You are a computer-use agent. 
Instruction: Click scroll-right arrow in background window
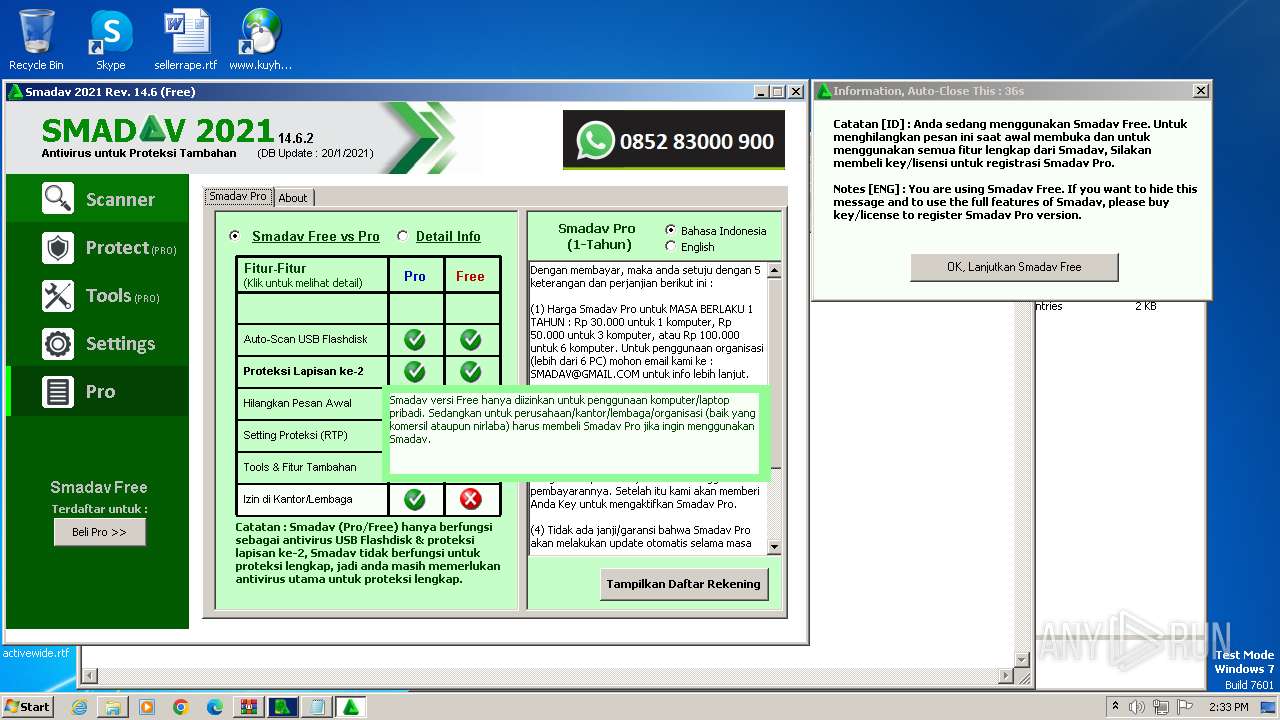(1006, 677)
